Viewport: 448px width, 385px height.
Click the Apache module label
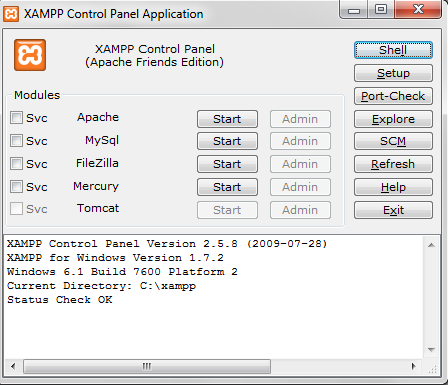98,117
